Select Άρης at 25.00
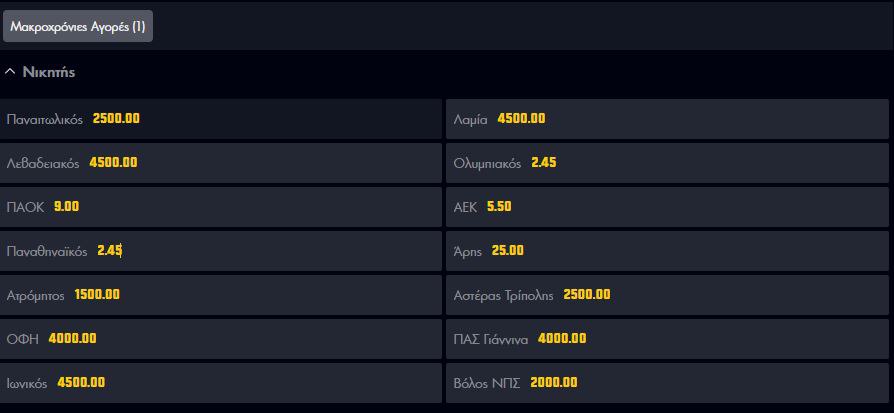 668,250
